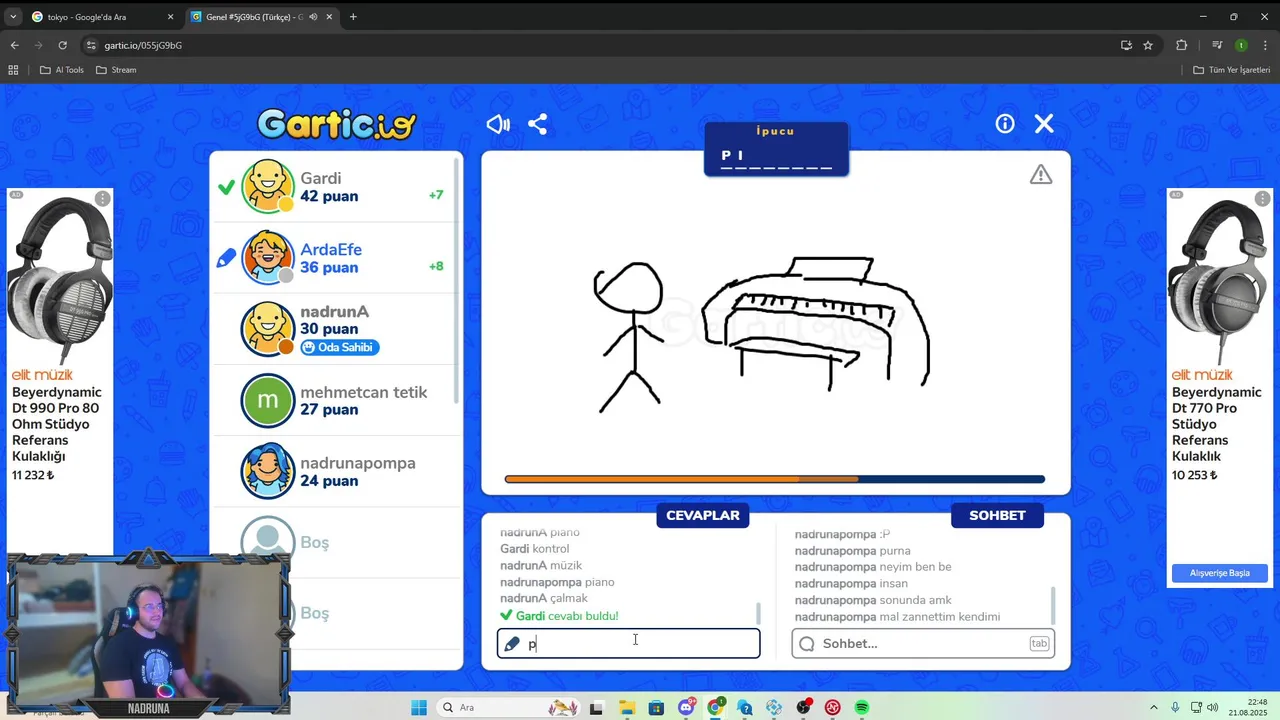Click the share room icon
The width and height of the screenshot is (1280, 720).
(x=537, y=124)
